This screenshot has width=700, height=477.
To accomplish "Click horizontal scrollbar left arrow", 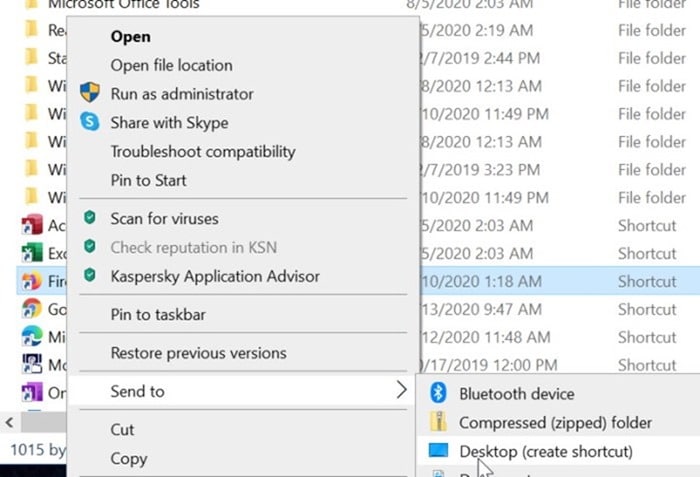I will [x=9, y=423].
